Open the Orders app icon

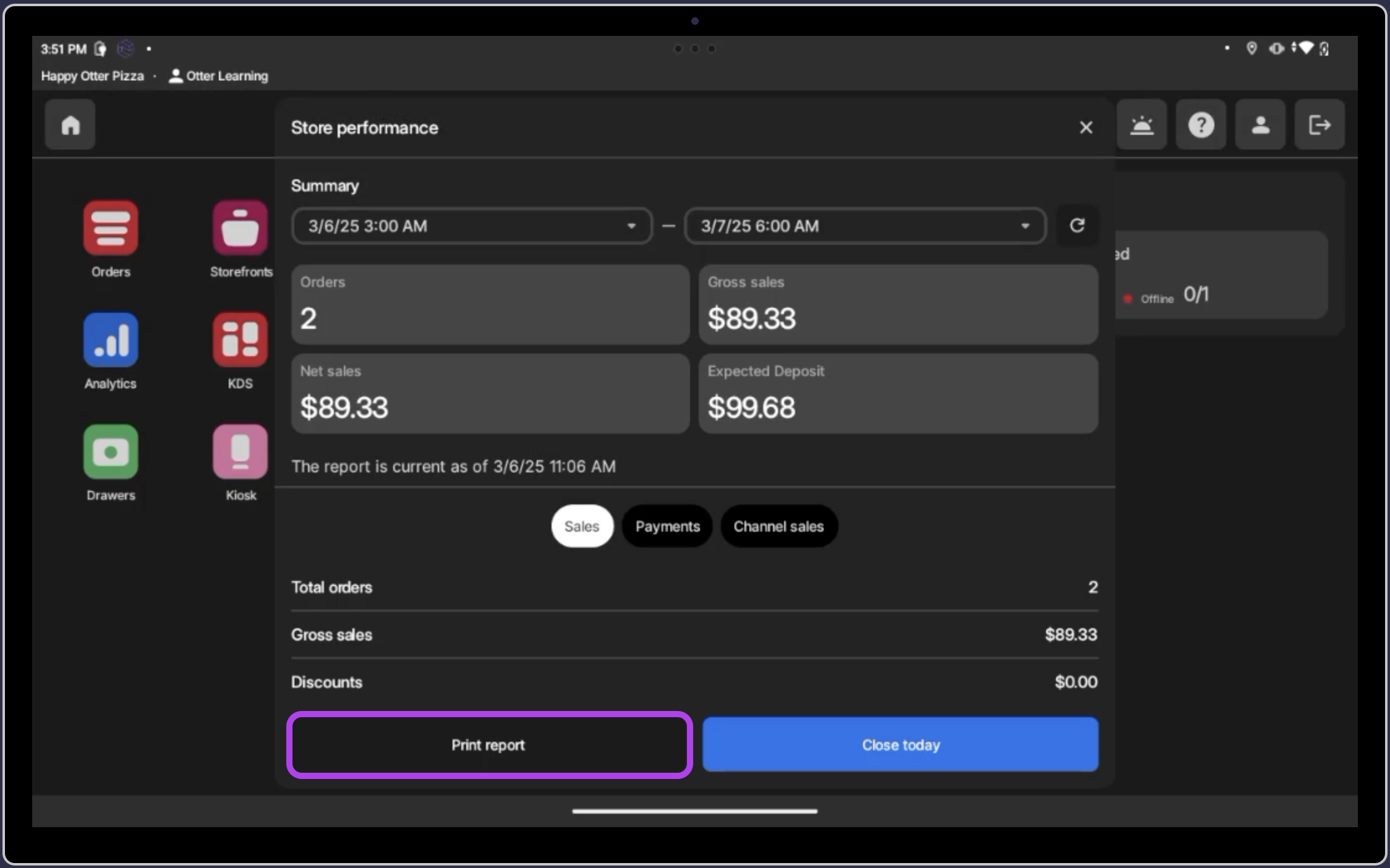pyautogui.click(x=111, y=228)
